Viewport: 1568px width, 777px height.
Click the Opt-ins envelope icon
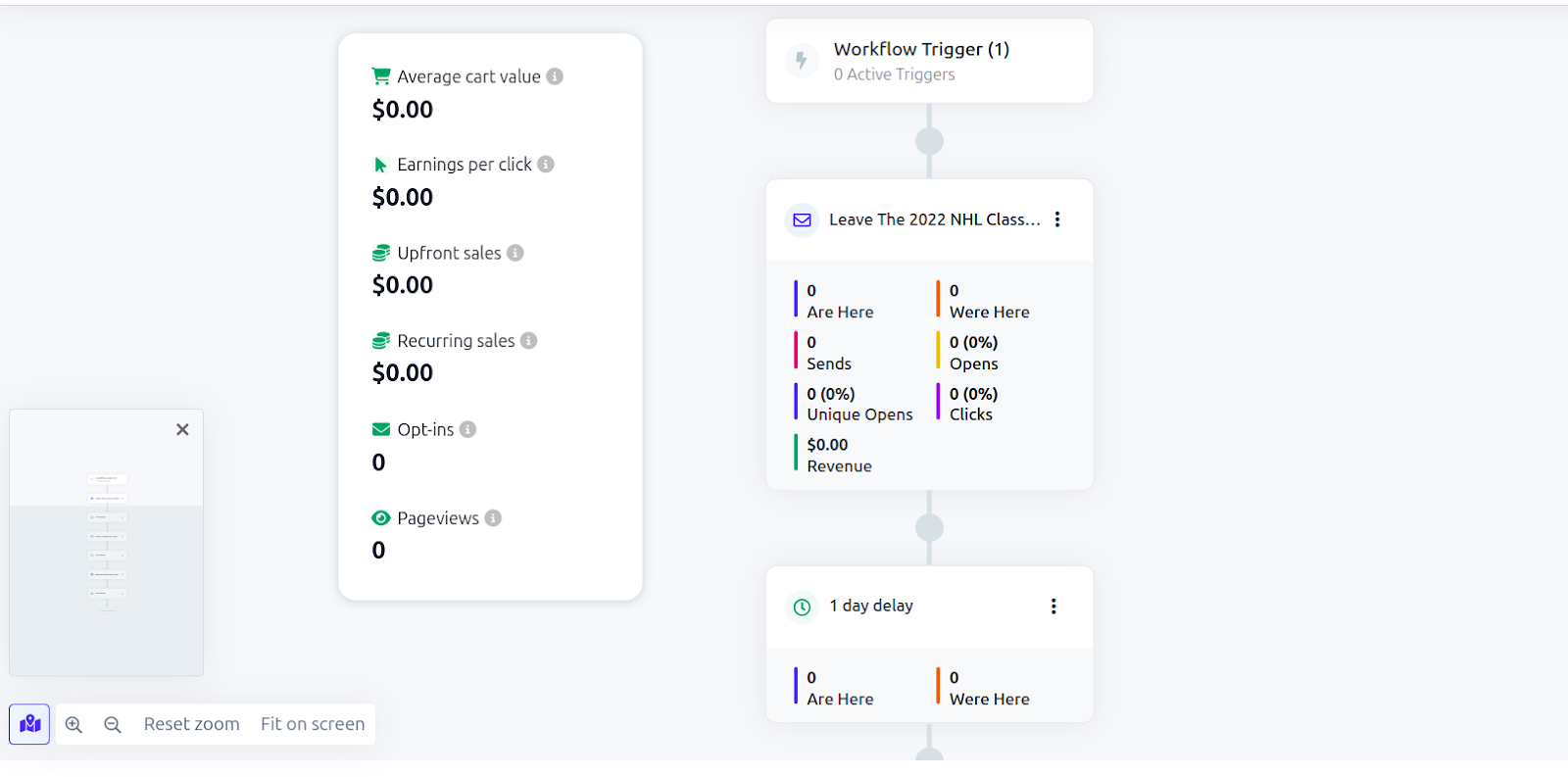pyautogui.click(x=381, y=429)
